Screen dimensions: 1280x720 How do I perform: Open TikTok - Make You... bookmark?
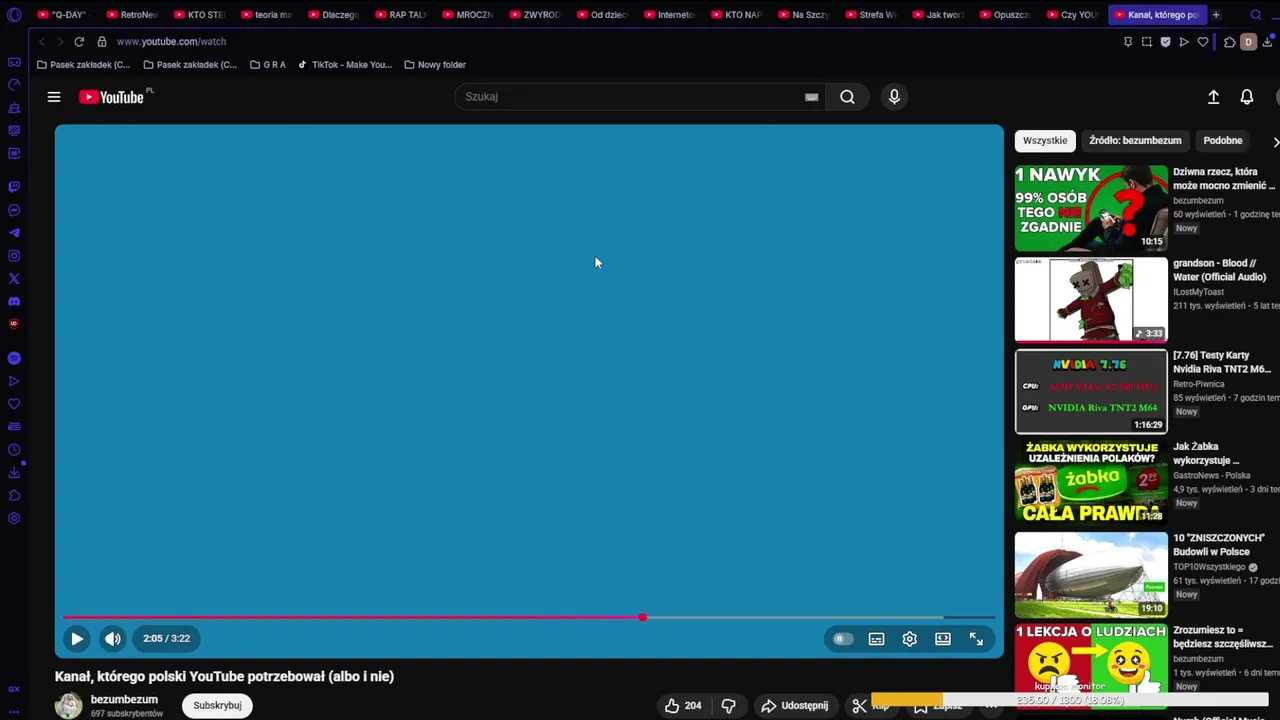(345, 65)
